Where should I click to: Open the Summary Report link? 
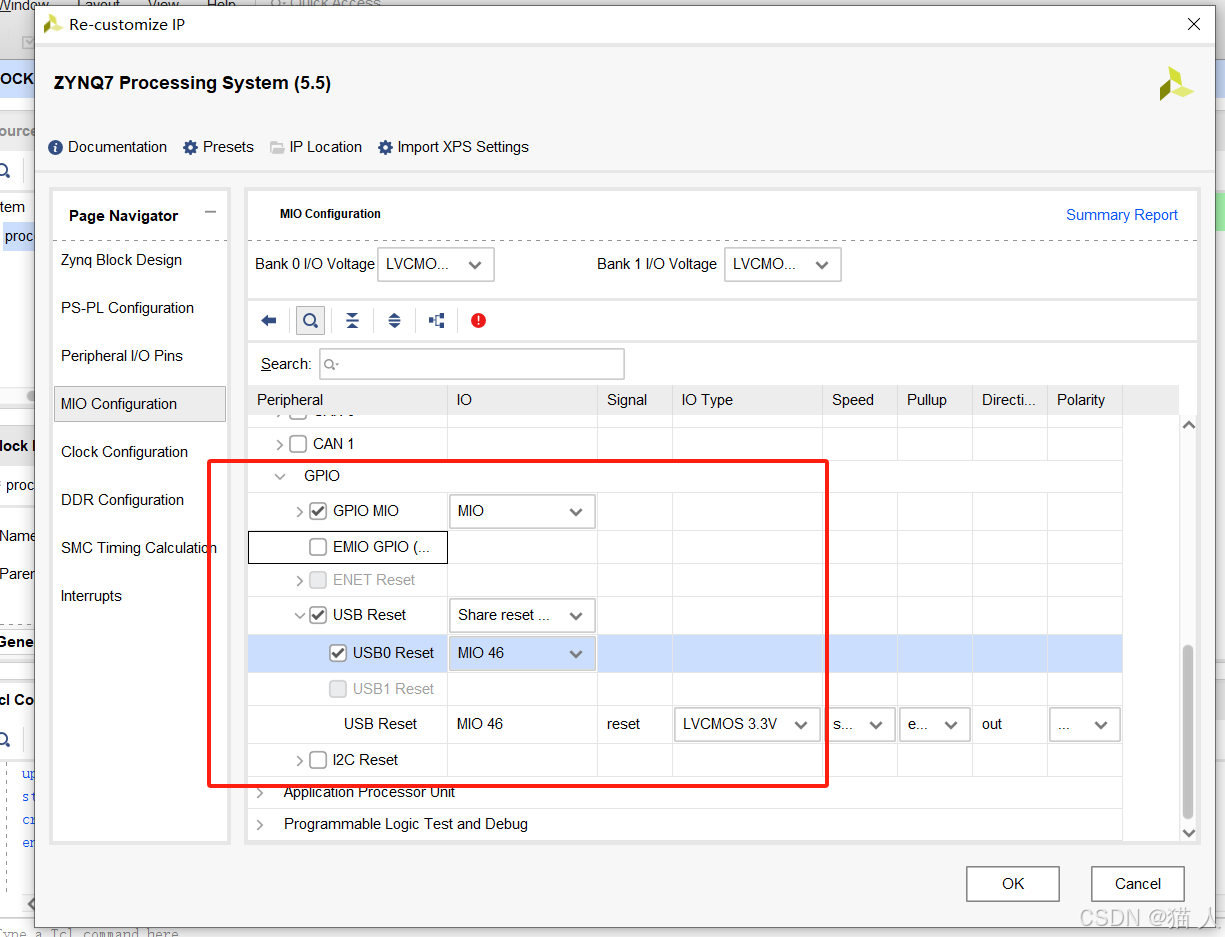point(1121,215)
